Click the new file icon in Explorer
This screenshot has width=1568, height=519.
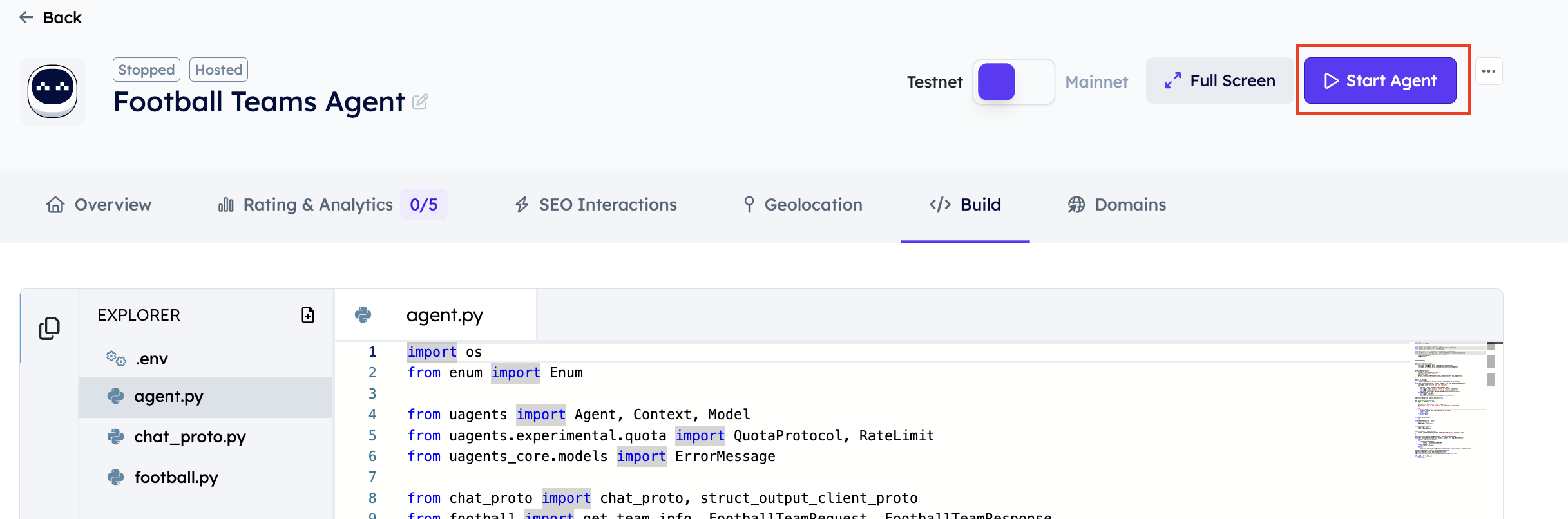pos(308,315)
